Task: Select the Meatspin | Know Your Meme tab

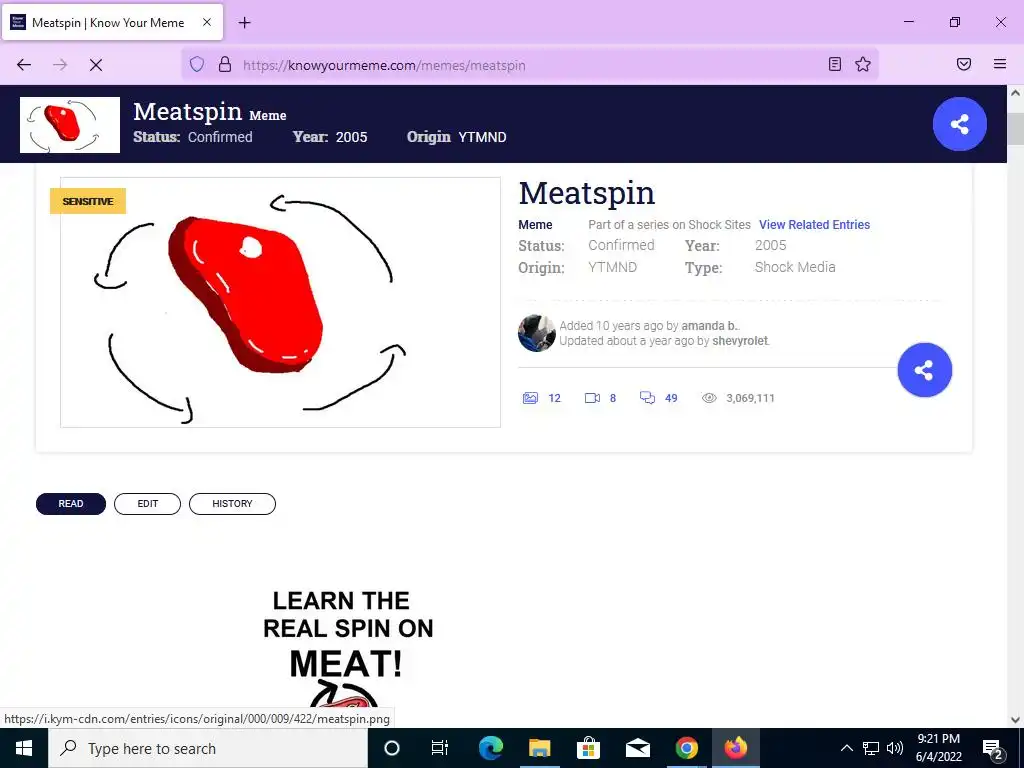Action: coord(112,22)
